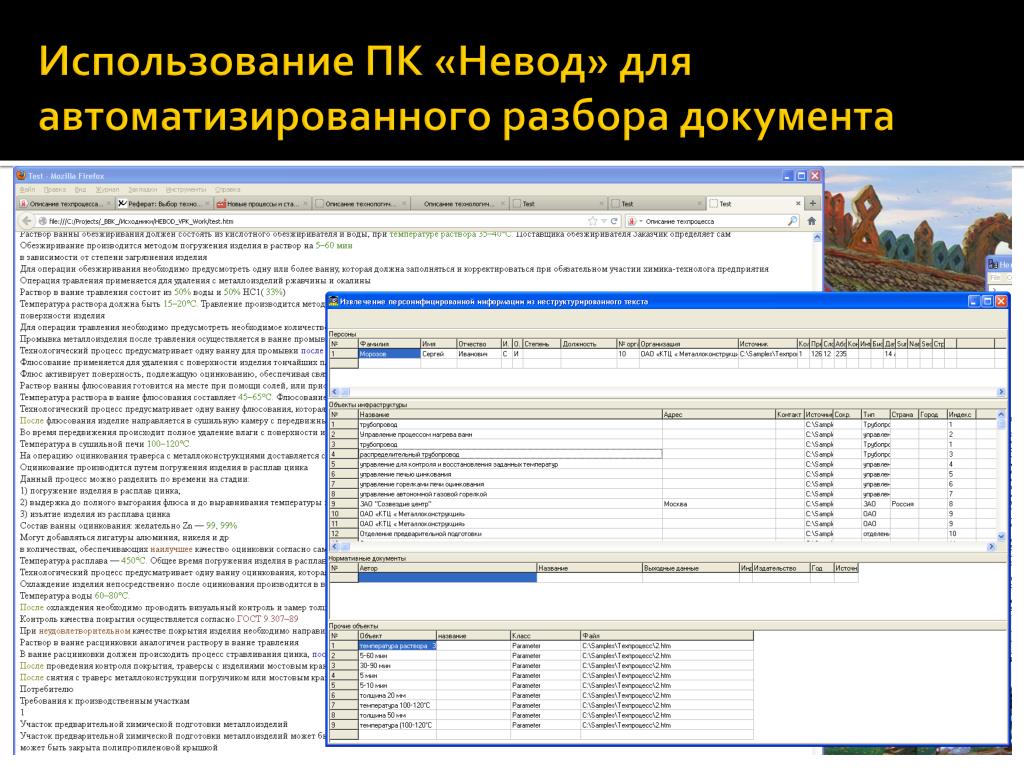Viewport: 1024px width, 768px height.
Task: Click the Должность column header
Action: 588,344
